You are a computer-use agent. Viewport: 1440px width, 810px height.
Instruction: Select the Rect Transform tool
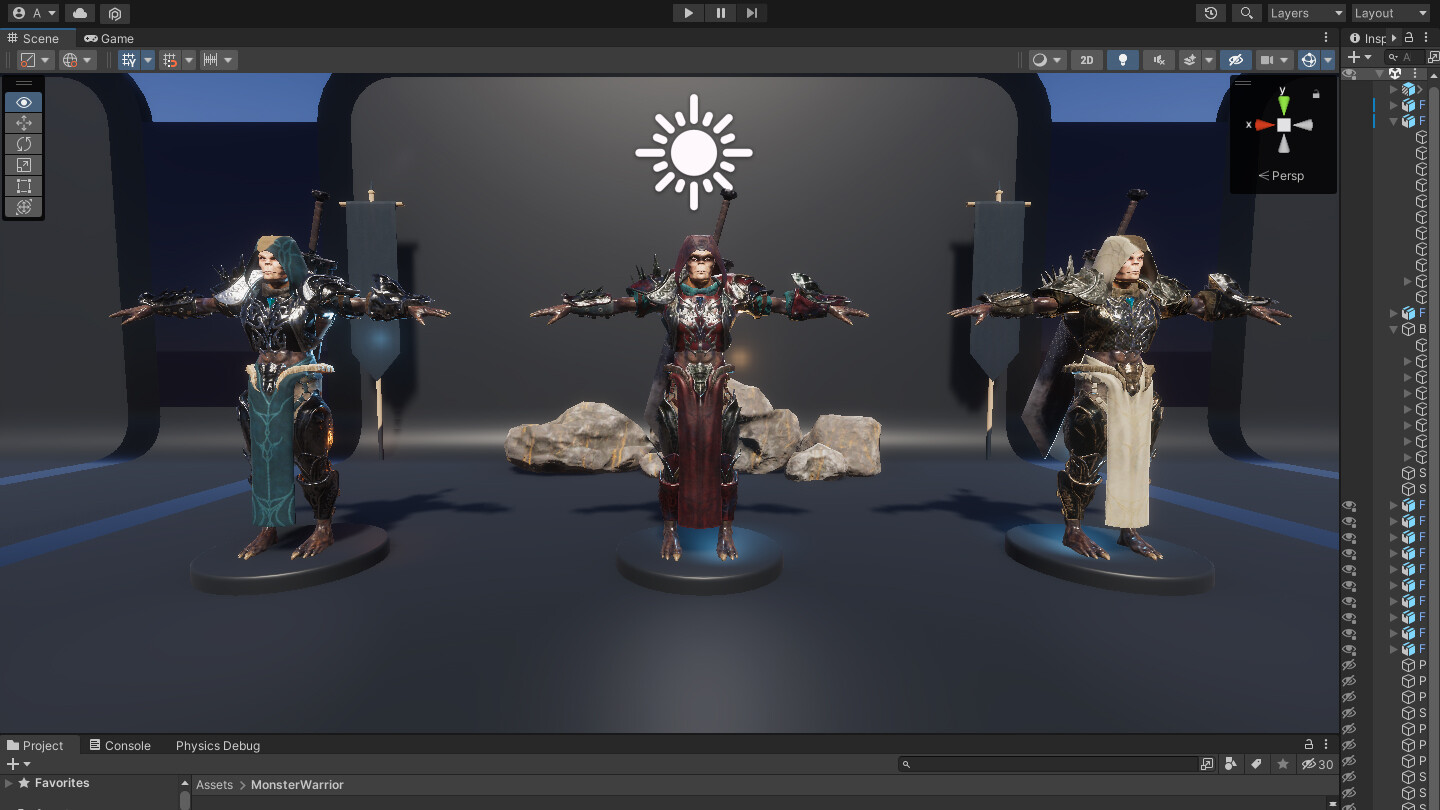click(23, 186)
